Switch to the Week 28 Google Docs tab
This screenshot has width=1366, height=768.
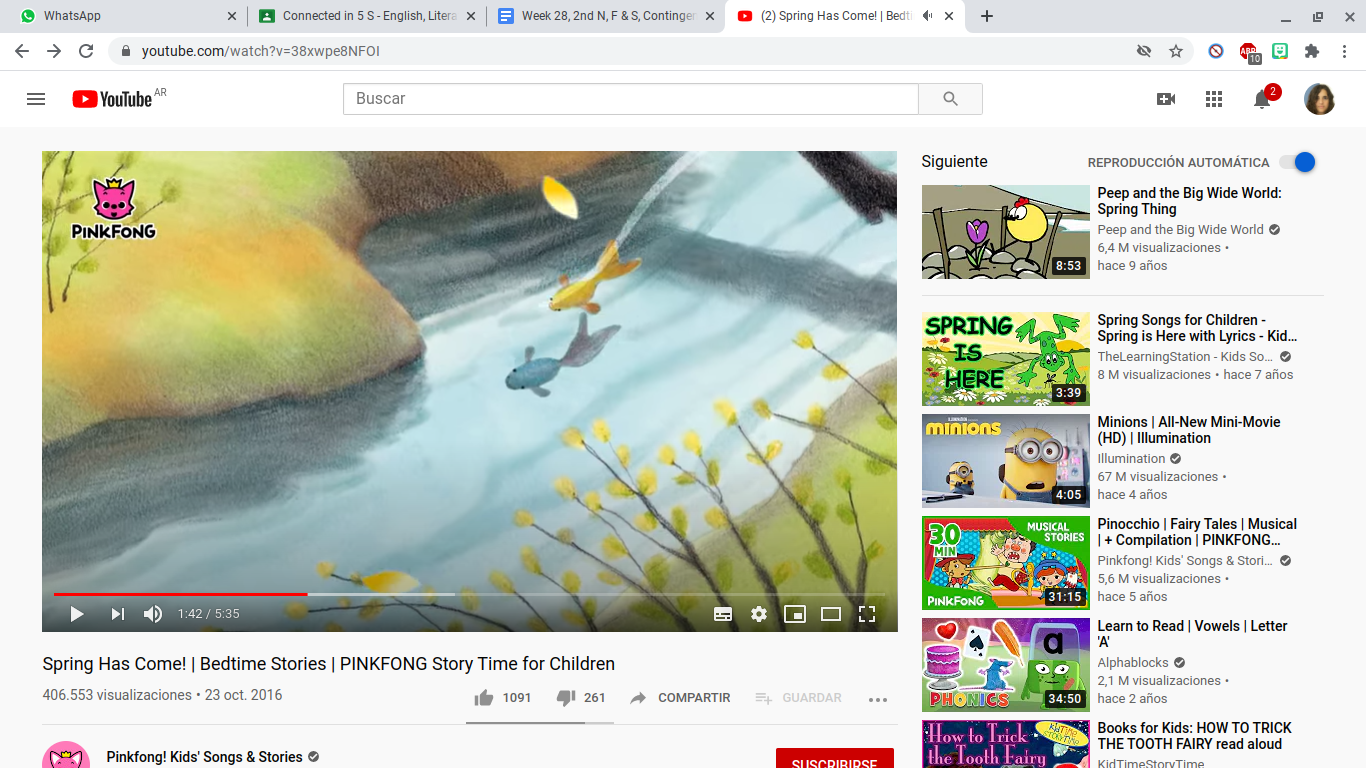(608, 16)
